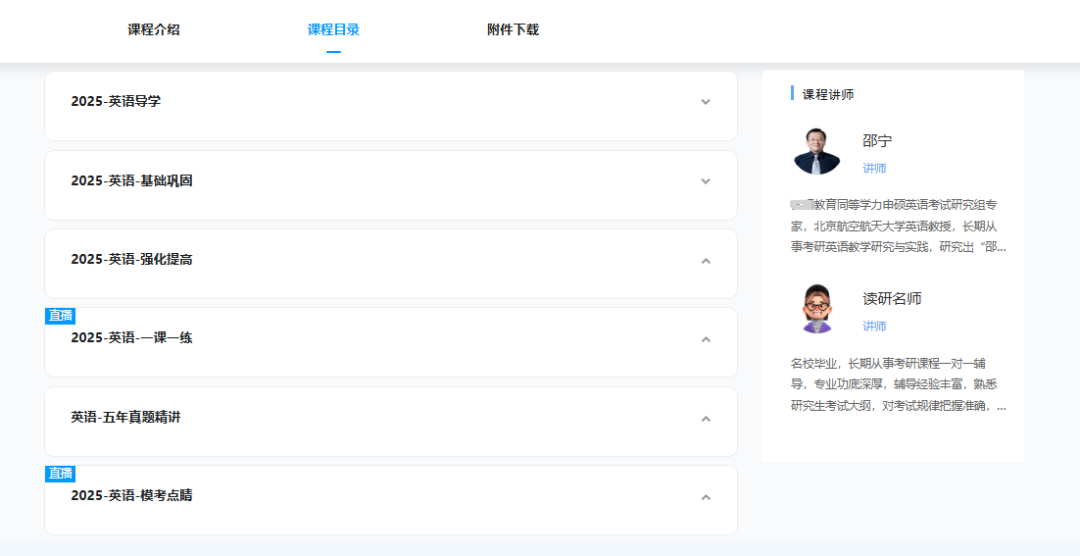Click 直播 badge on 模考点睛 section
The height and width of the screenshot is (556, 1080).
(x=61, y=473)
